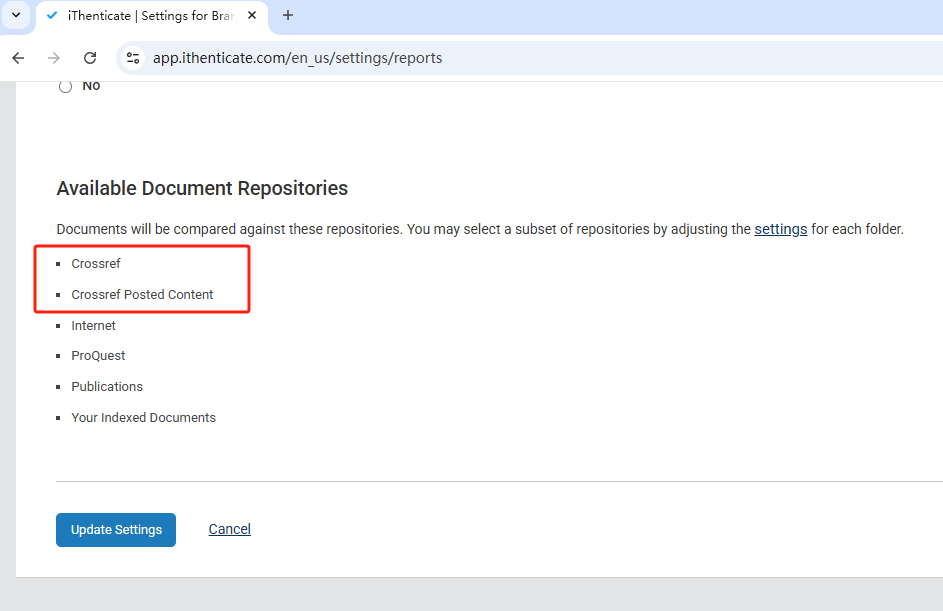943x611 pixels.
Task: Reload the page with refresh icon
Action: tap(90, 58)
